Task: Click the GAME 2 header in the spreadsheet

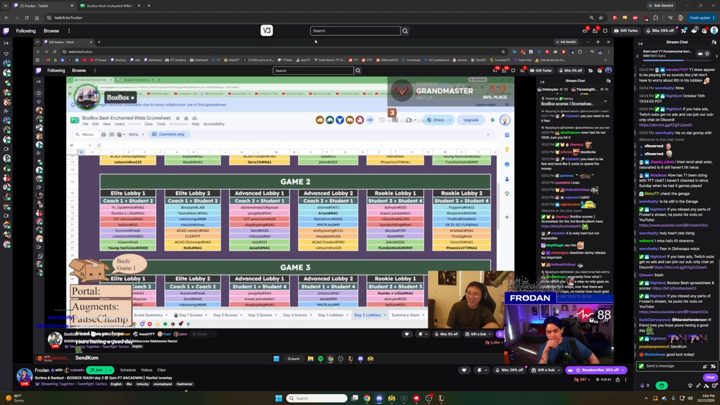Action: [x=295, y=182]
